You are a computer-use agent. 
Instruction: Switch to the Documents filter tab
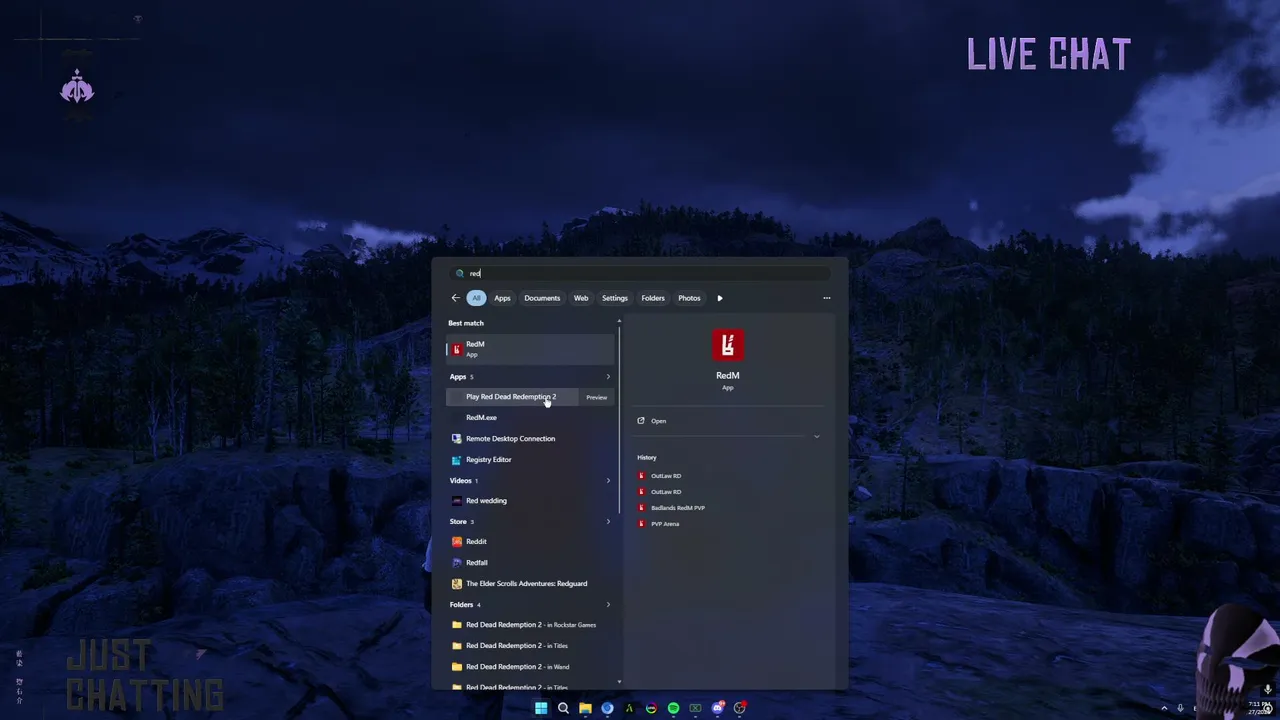pyautogui.click(x=542, y=298)
